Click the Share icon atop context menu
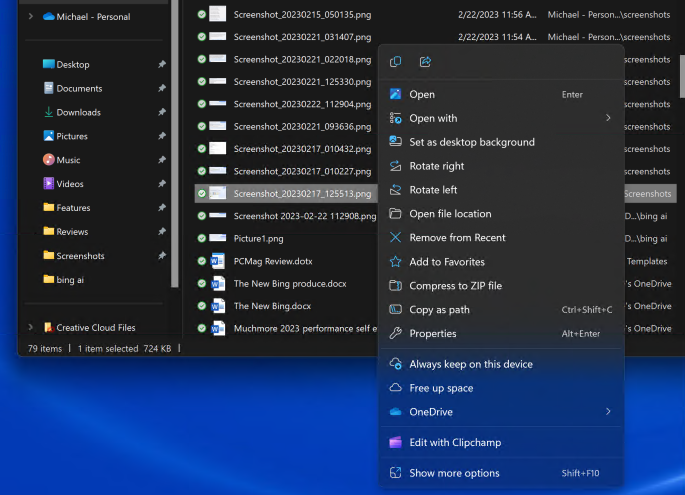Screen dimensions: 685x495 point(425,62)
